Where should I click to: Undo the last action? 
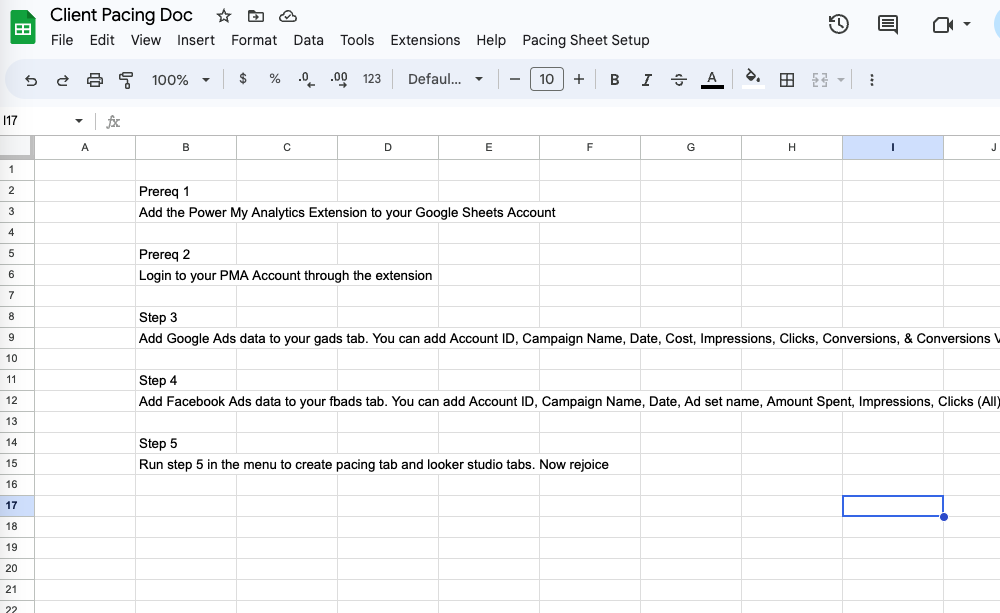click(31, 80)
